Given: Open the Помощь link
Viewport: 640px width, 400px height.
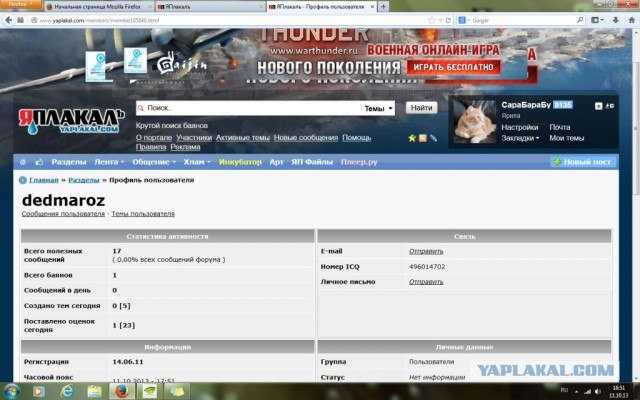Looking at the screenshot, I should tap(356, 138).
